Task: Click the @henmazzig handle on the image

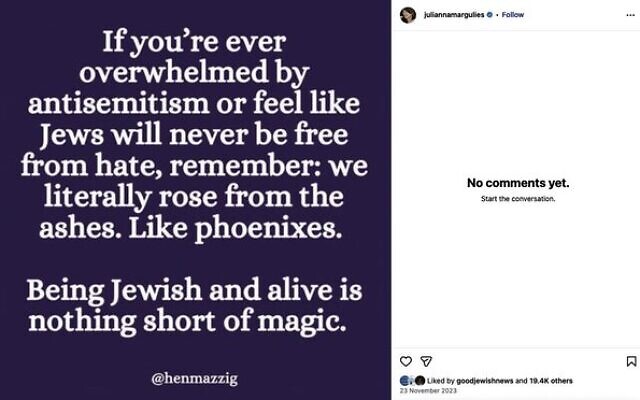Action: coord(194,379)
